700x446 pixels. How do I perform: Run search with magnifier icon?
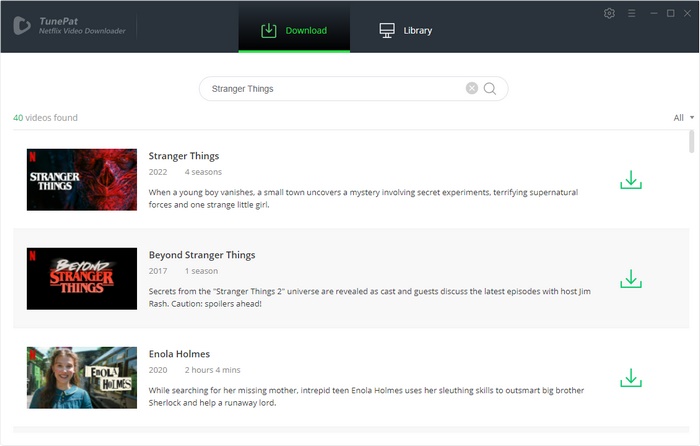(490, 89)
